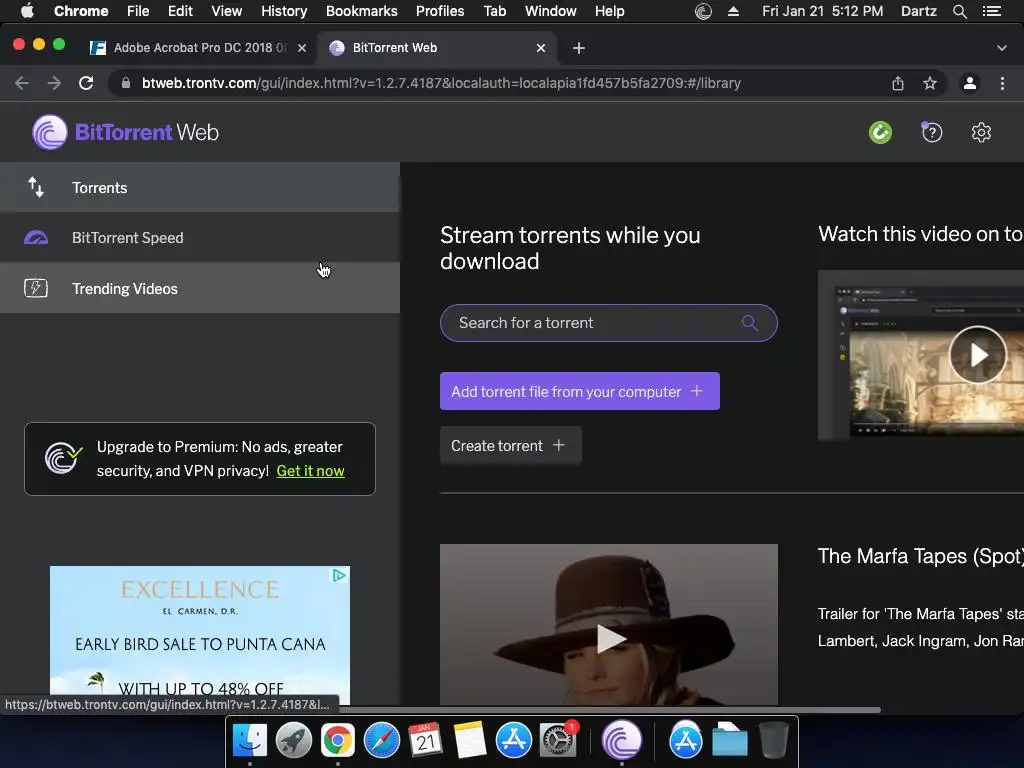
Task: Reload the BitTorrent Web page
Action: point(86,83)
